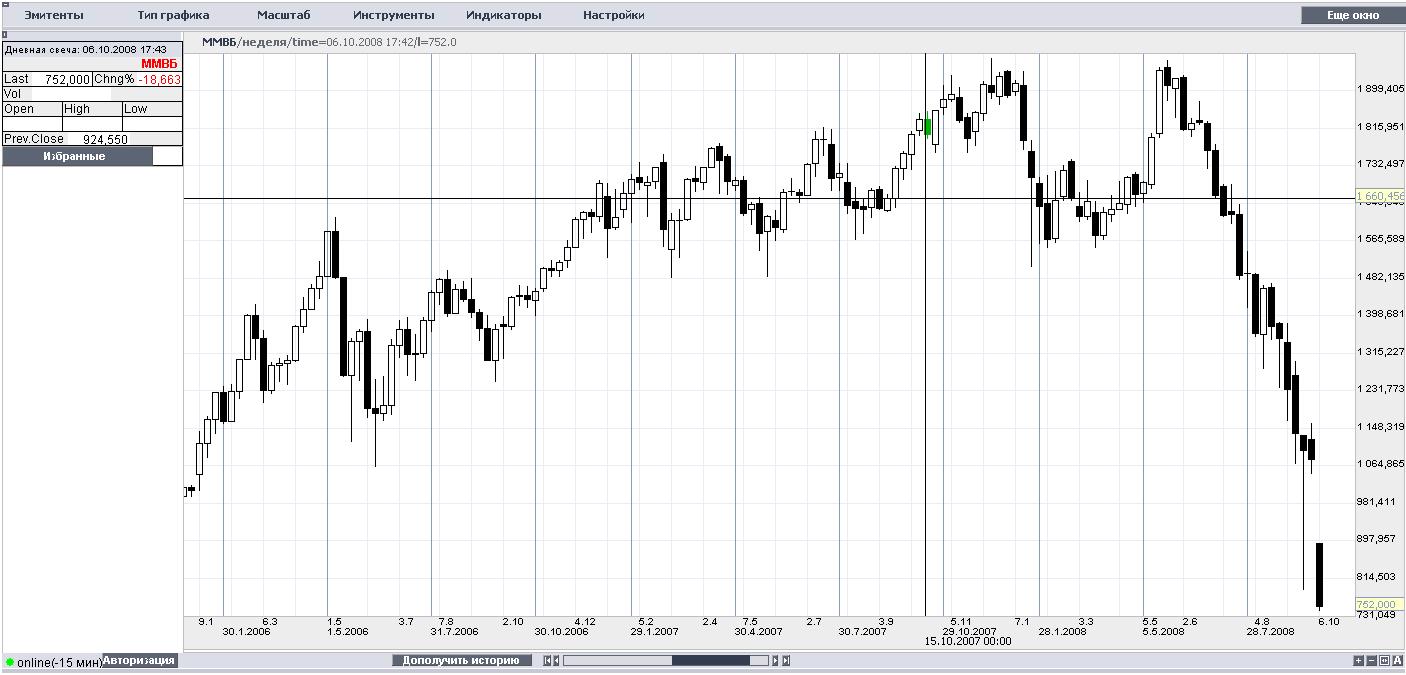Click the white box beside Избранные
The height and width of the screenshot is (675, 1406).
[168, 156]
